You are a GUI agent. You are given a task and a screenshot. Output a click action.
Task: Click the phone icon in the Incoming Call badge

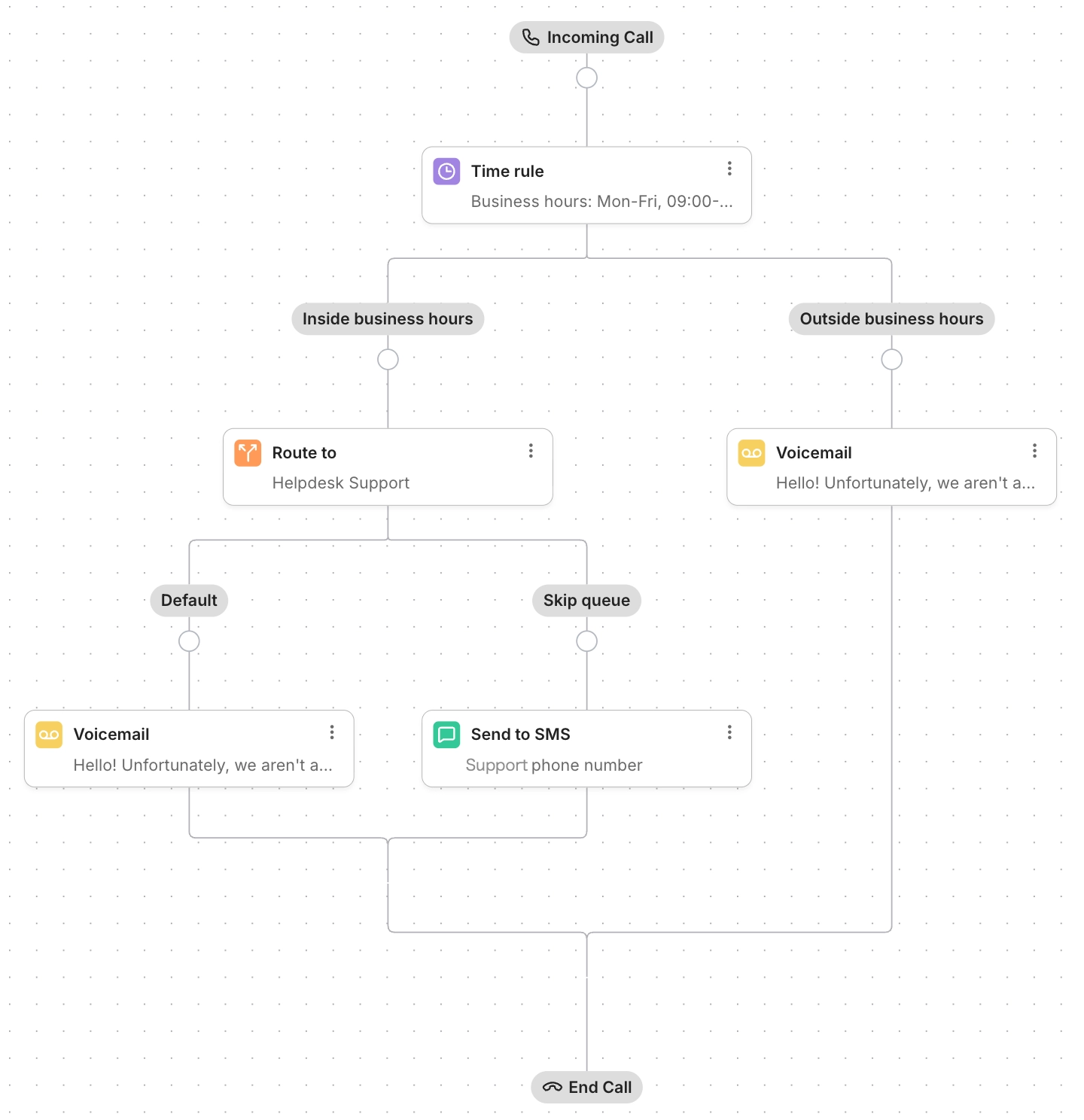point(530,36)
